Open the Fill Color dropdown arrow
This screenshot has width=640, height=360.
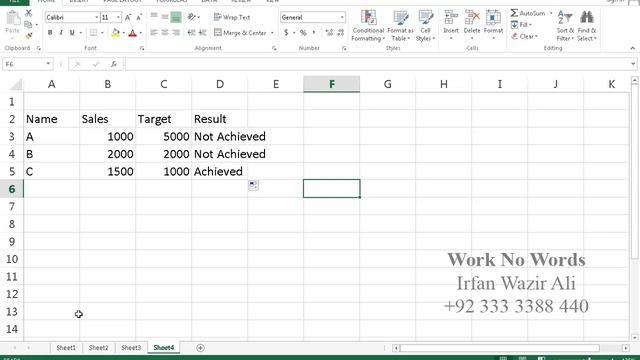coord(124,33)
